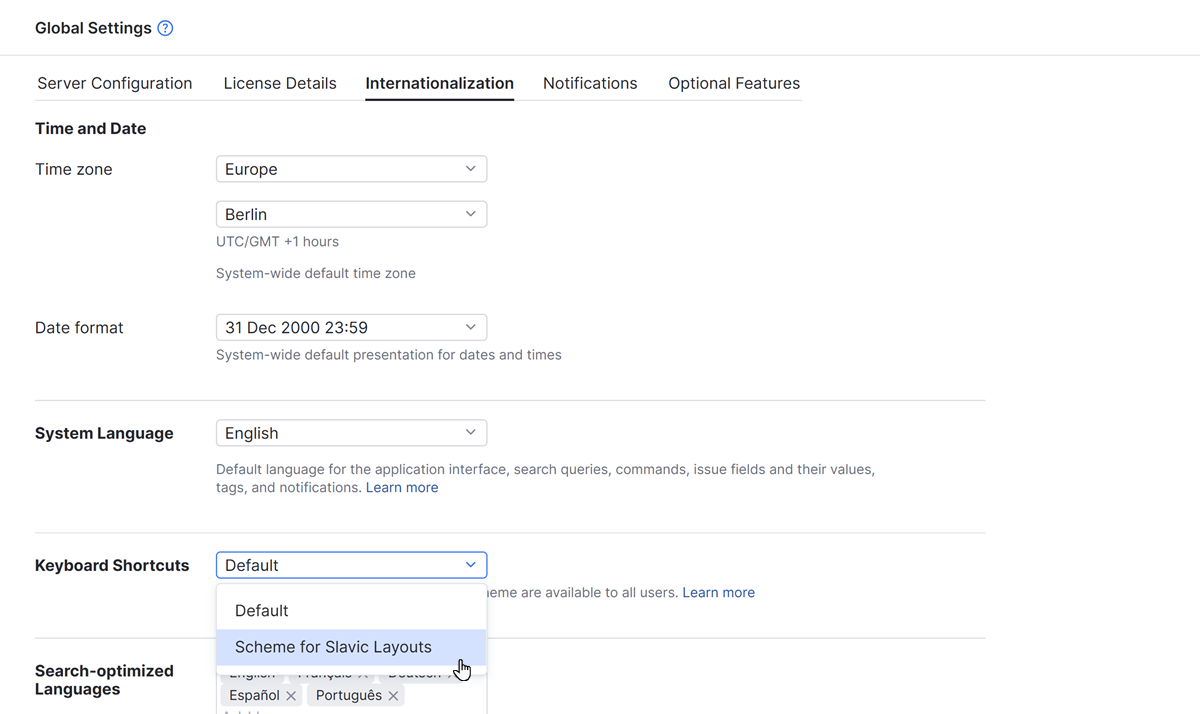Remove the Português language tag
The image size is (1200, 714).
click(x=394, y=696)
